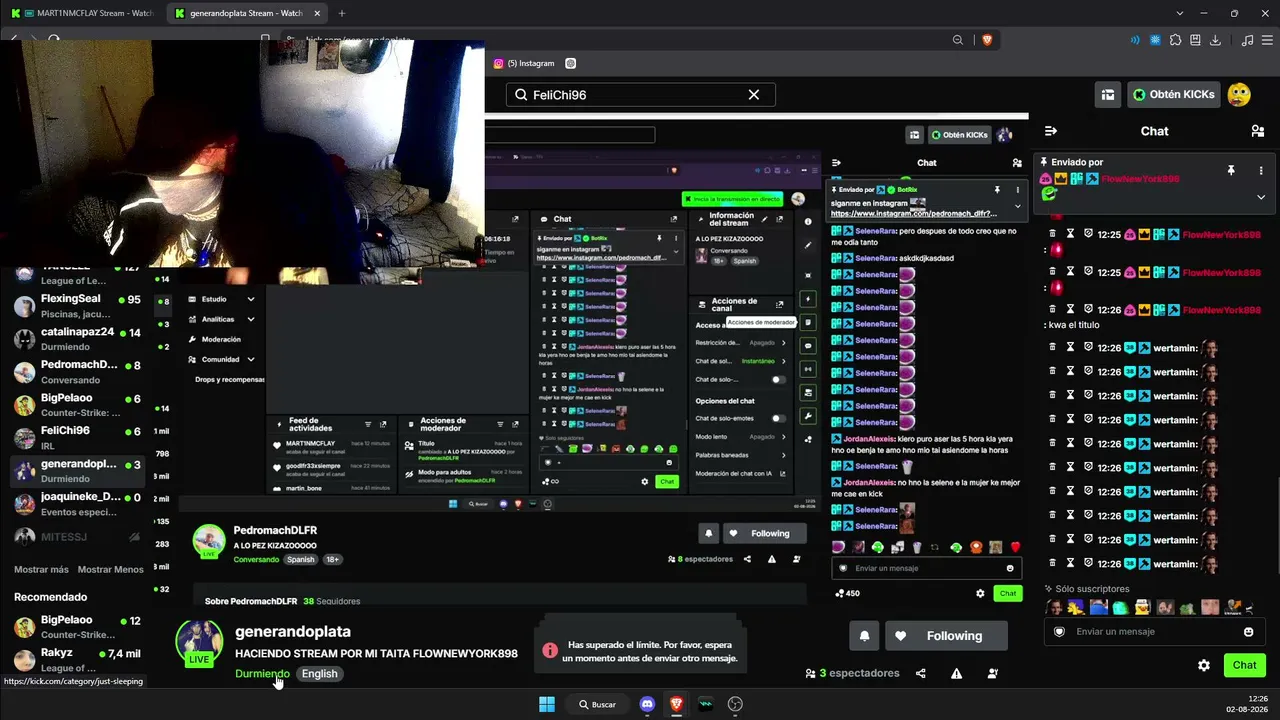
Task: Switch to the MART1NMCFLAY Stream tab
Action: pyautogui.click(x=82, y=13)
